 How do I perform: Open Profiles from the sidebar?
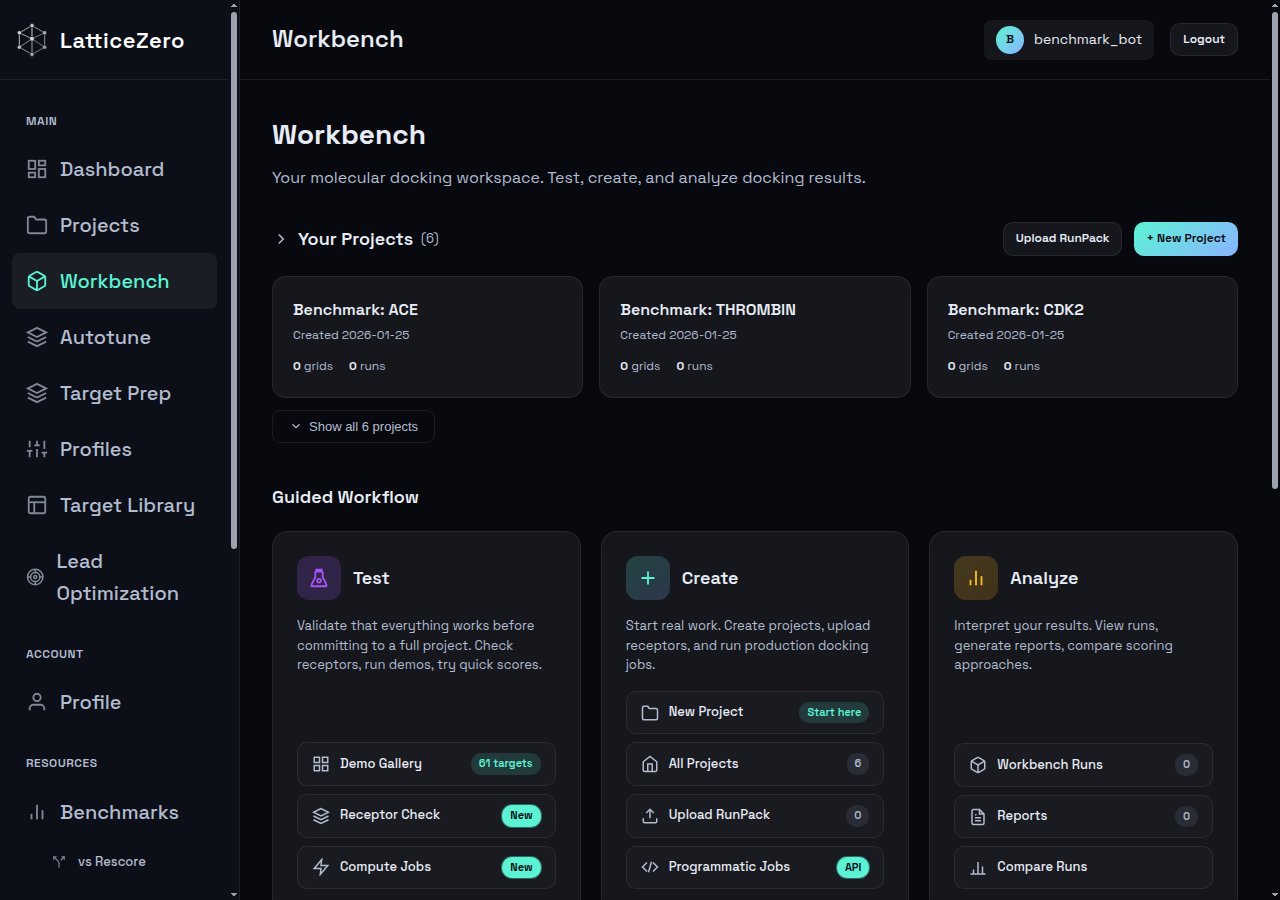click(114, 449)
